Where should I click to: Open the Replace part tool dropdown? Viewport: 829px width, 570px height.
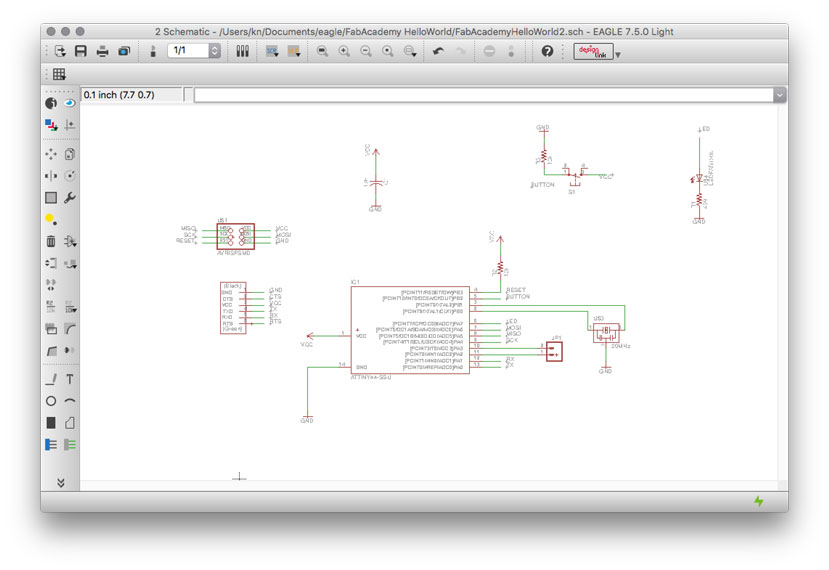[x=70, y=263]
